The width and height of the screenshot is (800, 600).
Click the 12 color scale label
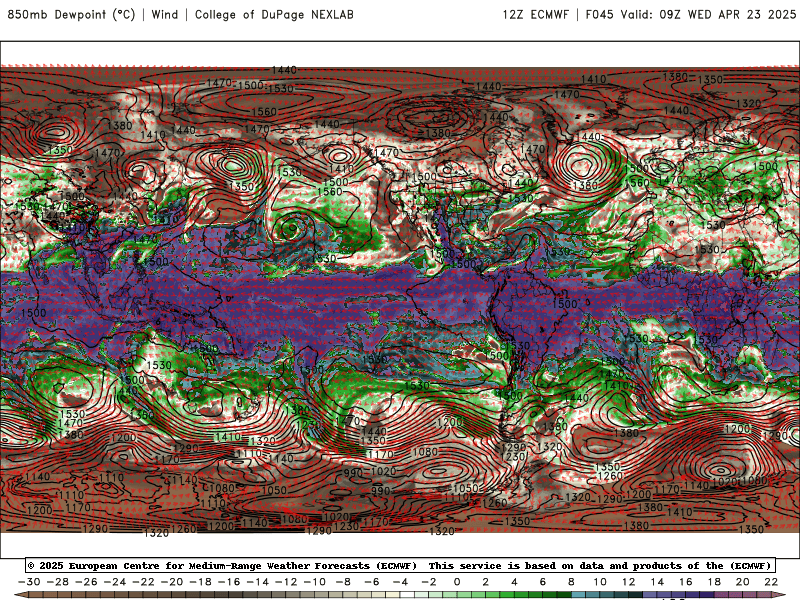(629, 582)
